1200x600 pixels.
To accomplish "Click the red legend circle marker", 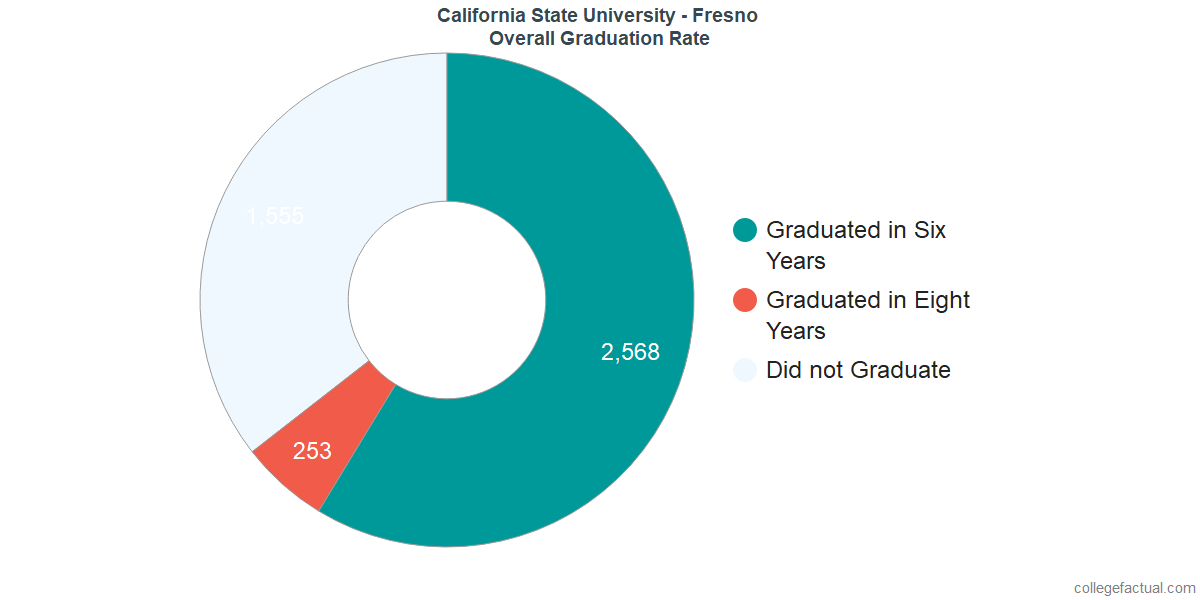I will click(x=745, y=300).
